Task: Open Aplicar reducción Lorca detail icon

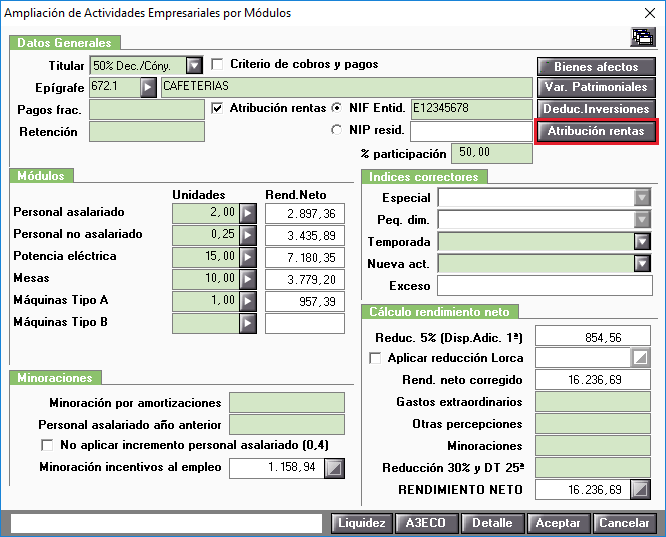Action: 641,358
